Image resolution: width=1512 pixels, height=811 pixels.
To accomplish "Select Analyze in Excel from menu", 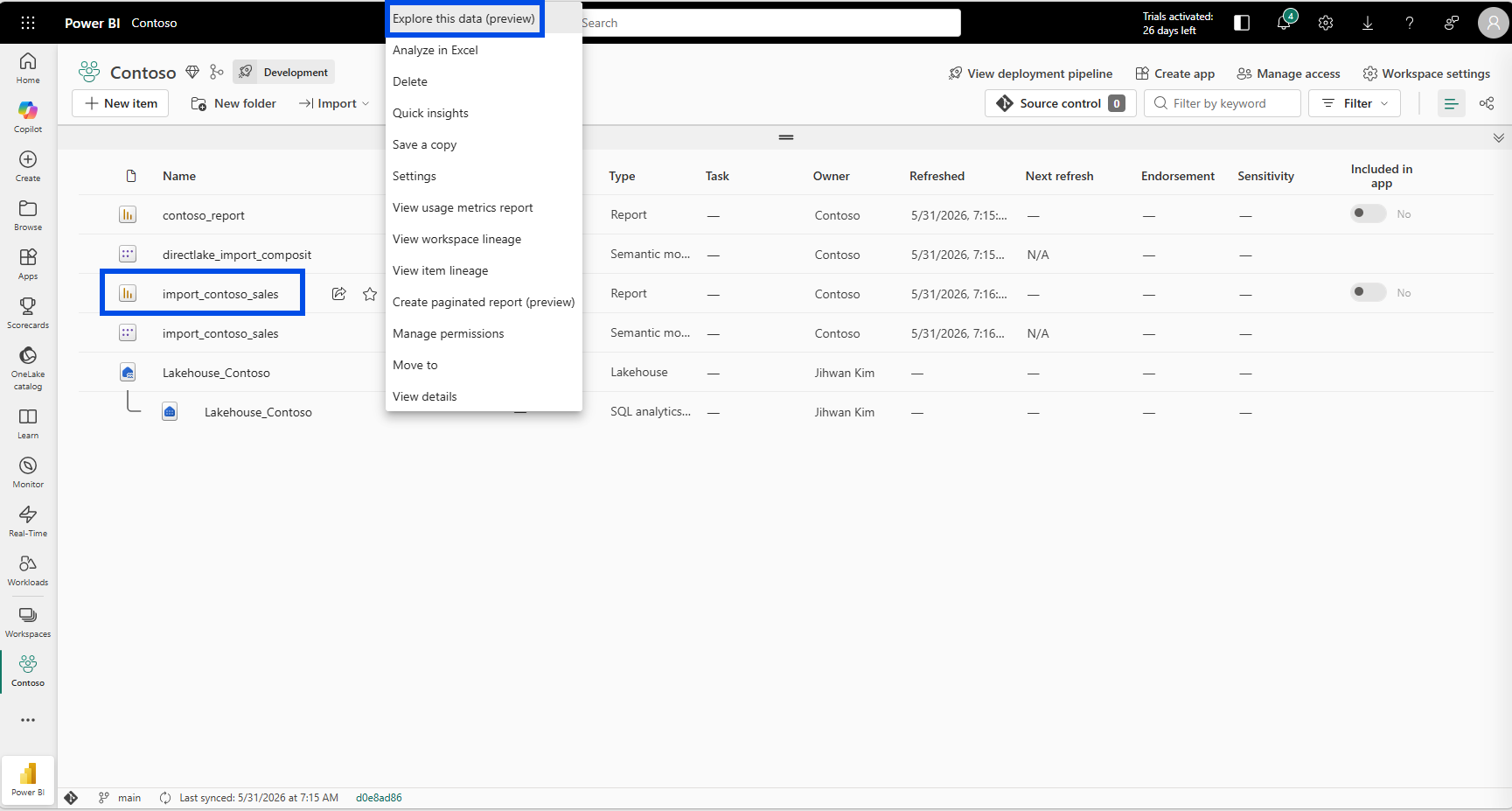I will click(484, 50).
